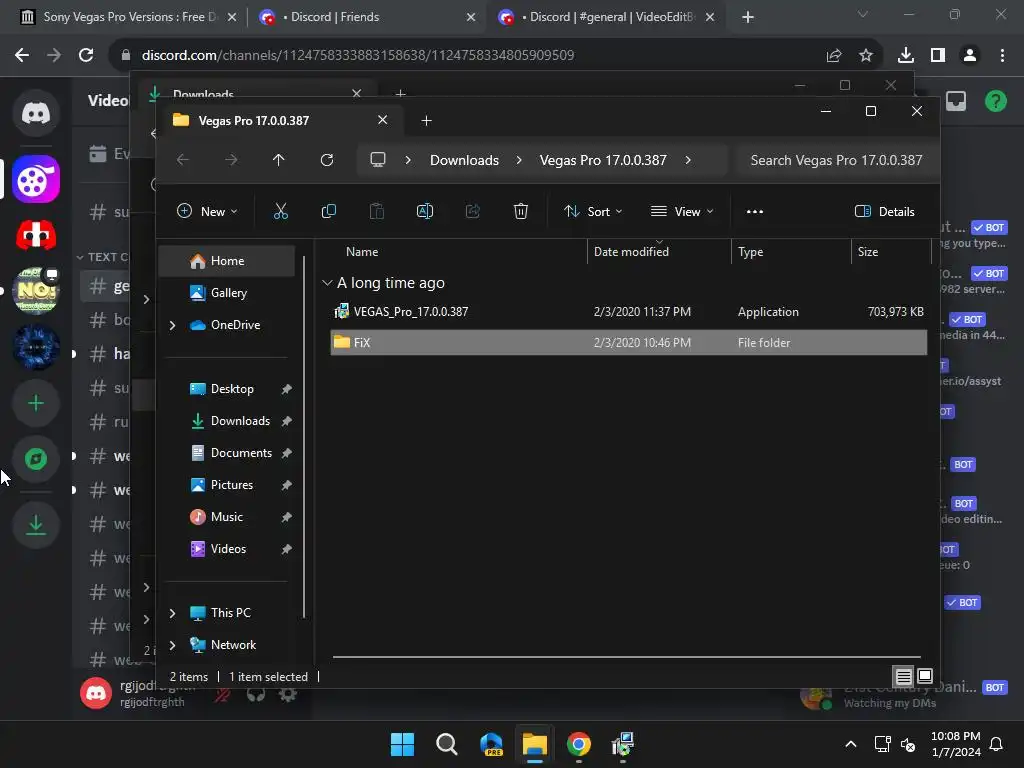The width and height of the screenshot is (1024, 768).
Task: Open the New item dropdown
Action: pos(207,211)
